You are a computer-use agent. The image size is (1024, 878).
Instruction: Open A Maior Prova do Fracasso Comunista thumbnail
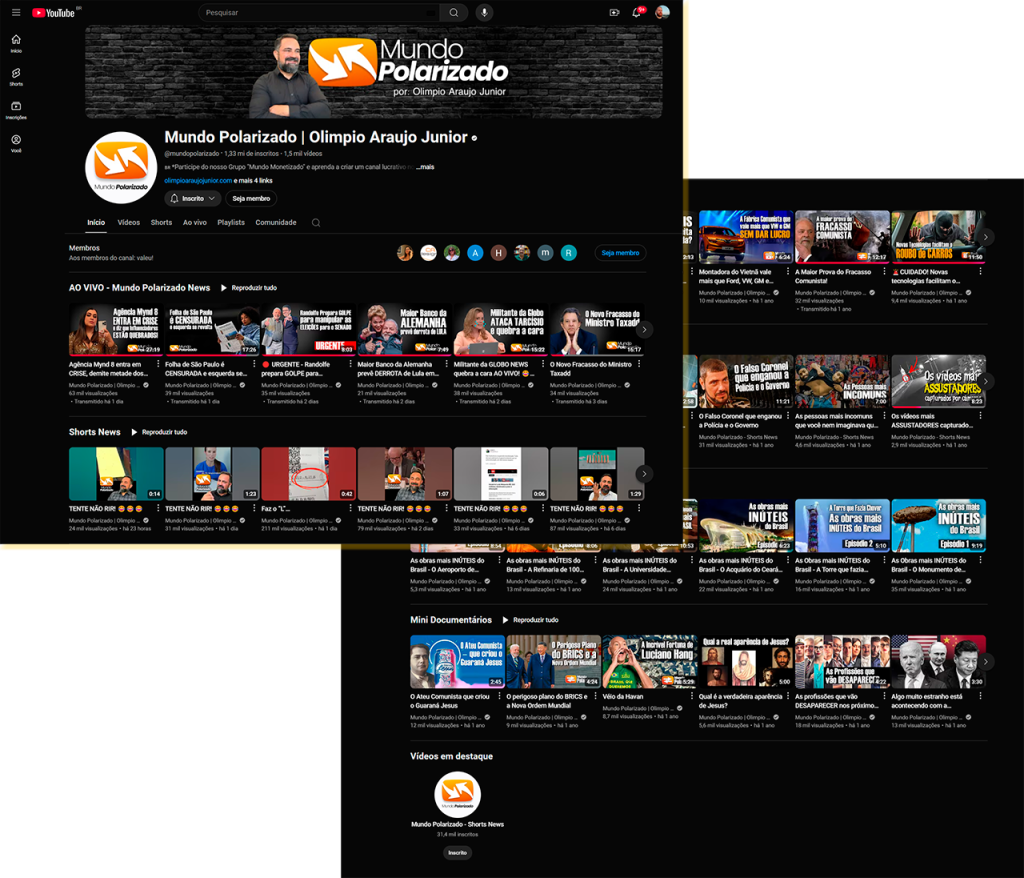coord(842,236)
